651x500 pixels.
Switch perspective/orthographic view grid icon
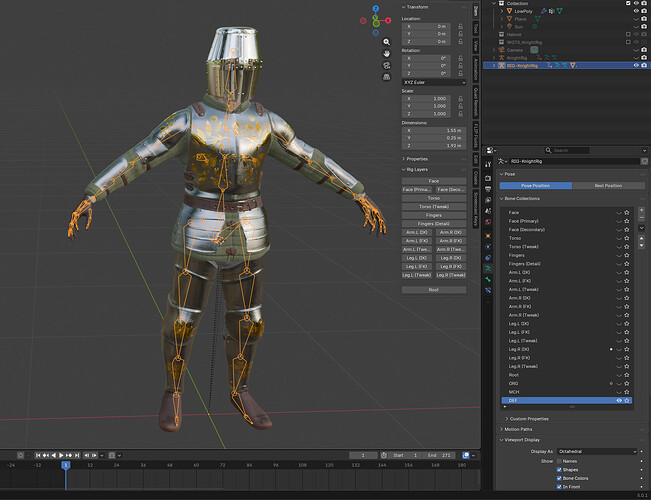pos(387,77)
